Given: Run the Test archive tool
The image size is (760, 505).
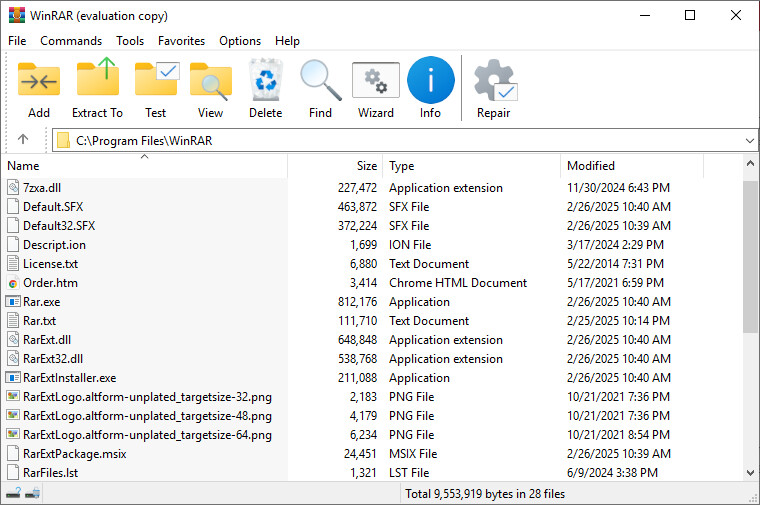Looking at the screenshot, I should pyautogui.click(x=155, y=82).
